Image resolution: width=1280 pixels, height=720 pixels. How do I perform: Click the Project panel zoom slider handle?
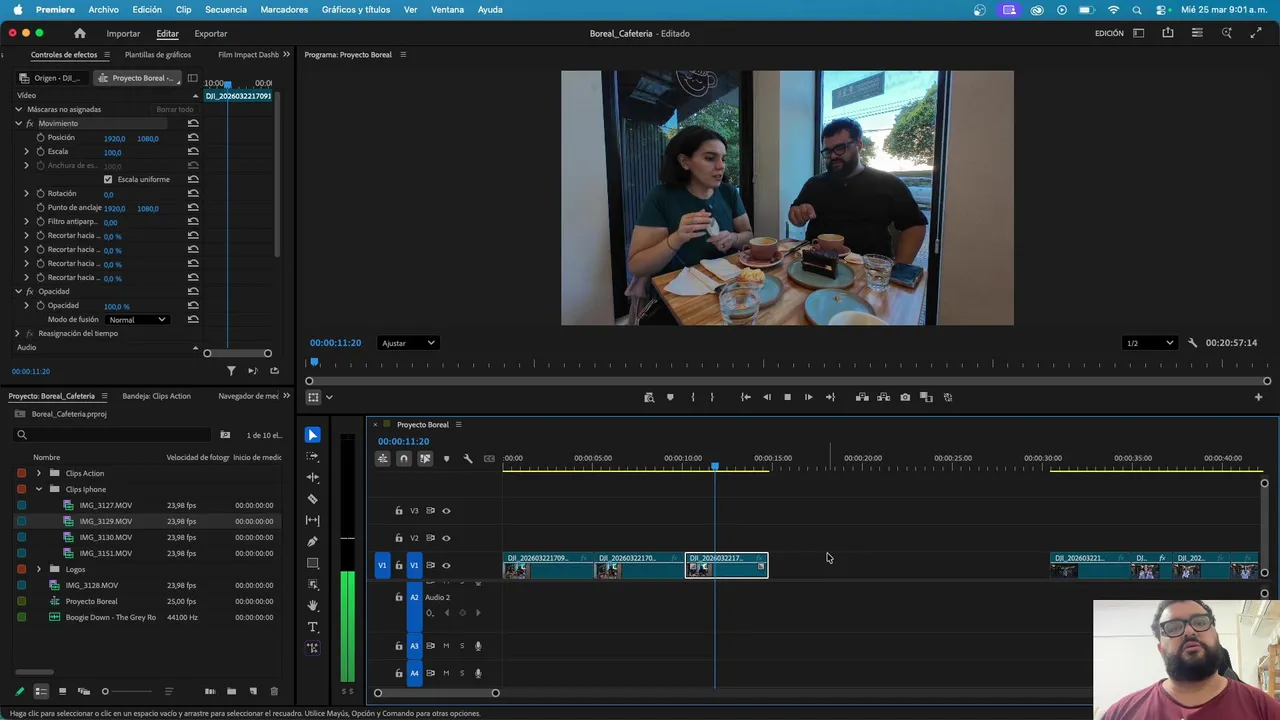tap(105, 691)
